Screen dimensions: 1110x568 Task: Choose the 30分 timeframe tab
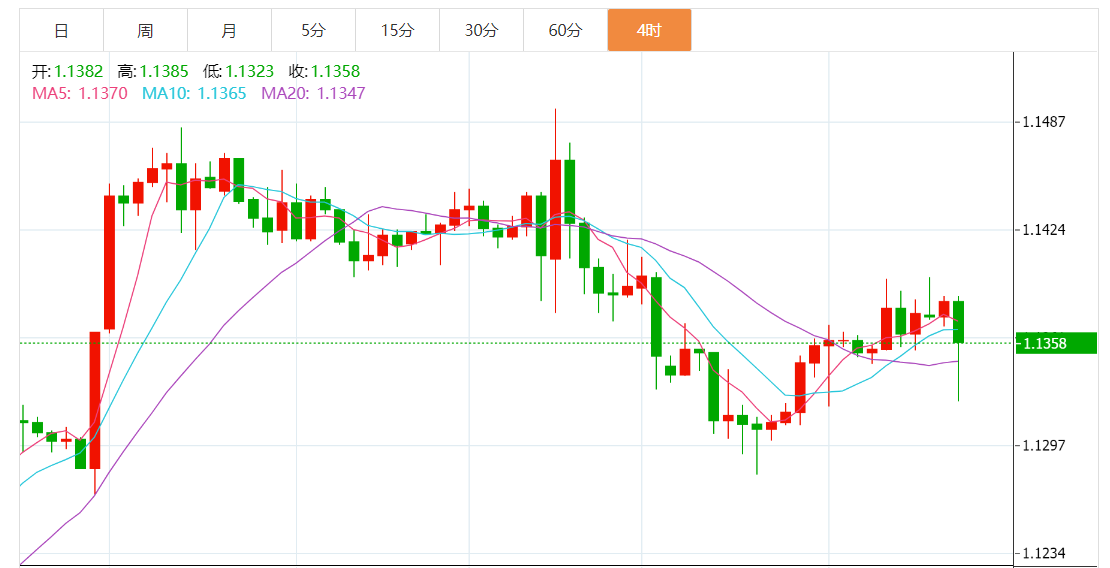(481, 30)
